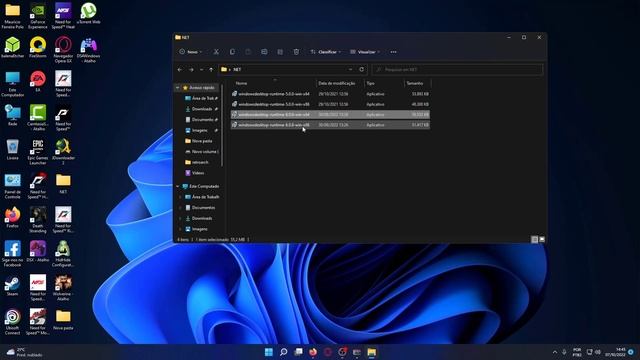The image size is (640, 360).
Task: Expand the address bar history dropdown
Action: click(x=350, y=69)
